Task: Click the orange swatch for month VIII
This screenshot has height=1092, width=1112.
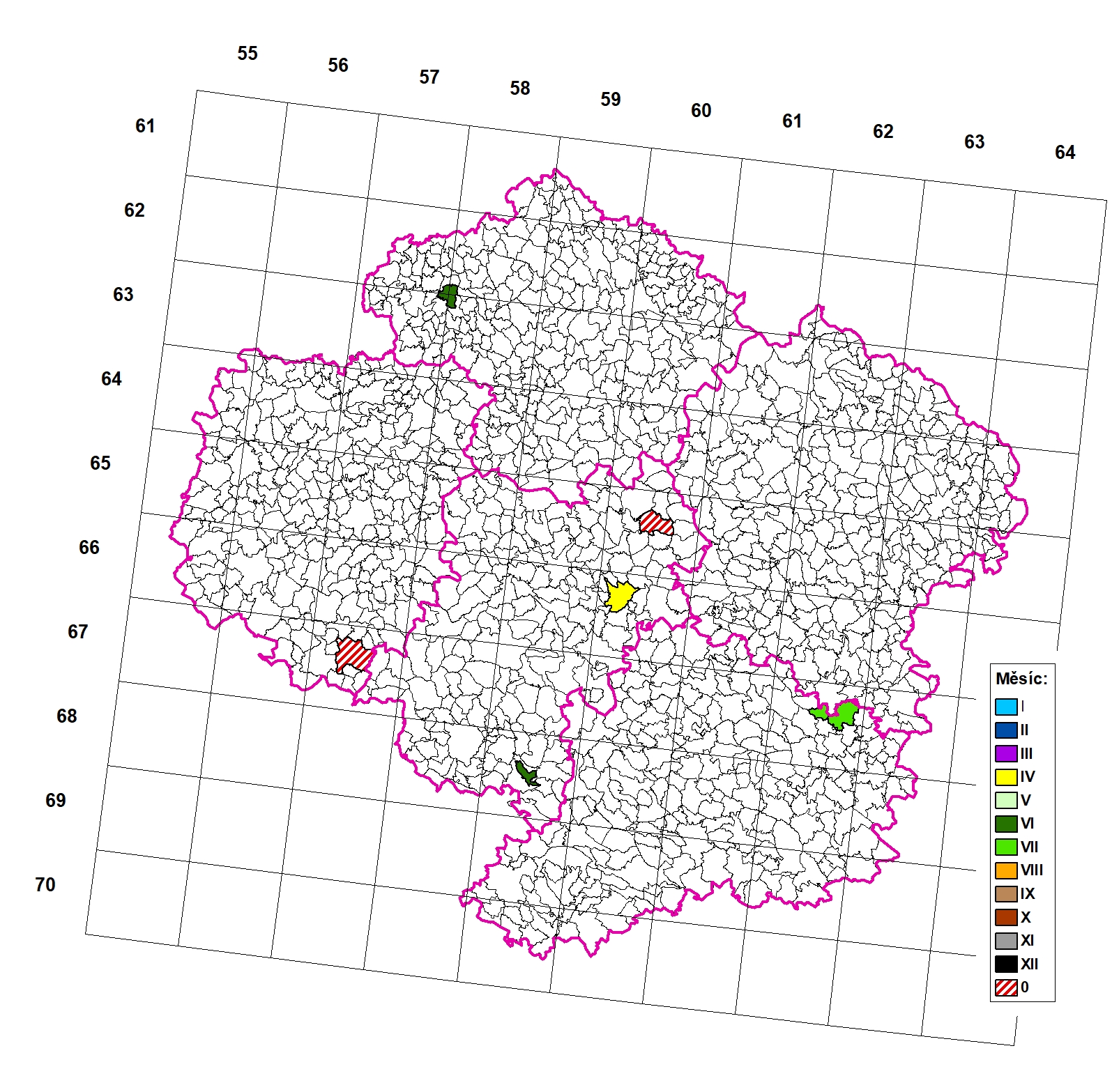Action: click(x=1006, y=870)
